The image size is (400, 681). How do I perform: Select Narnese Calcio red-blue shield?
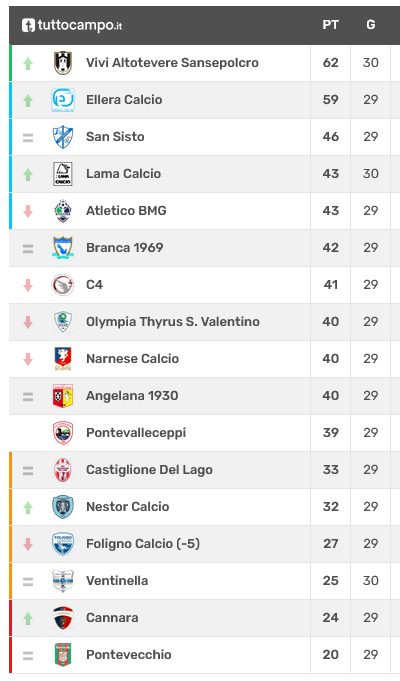point(63,359)
